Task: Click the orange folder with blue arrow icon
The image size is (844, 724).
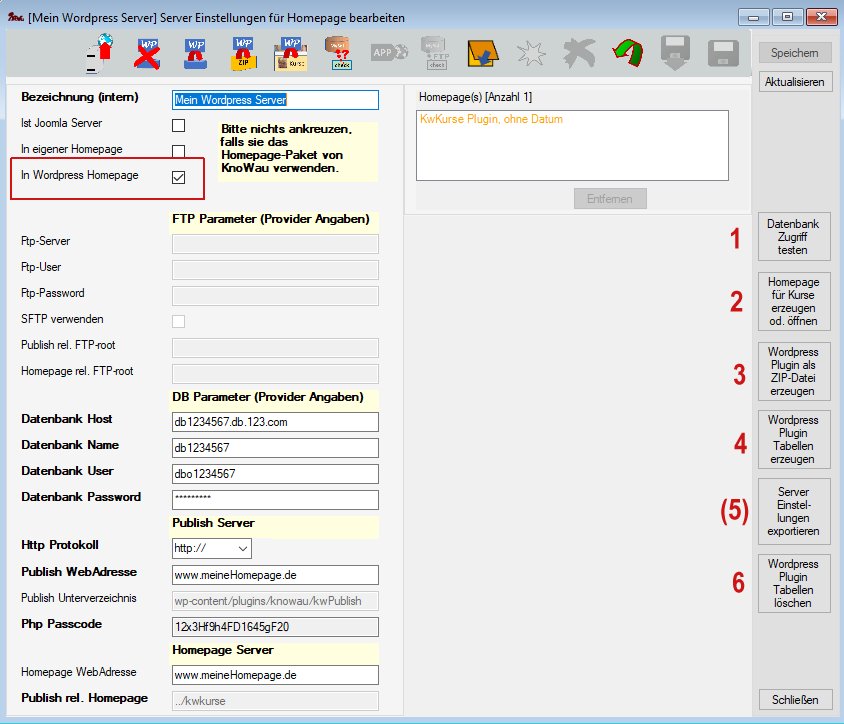Action: [483, 53]
